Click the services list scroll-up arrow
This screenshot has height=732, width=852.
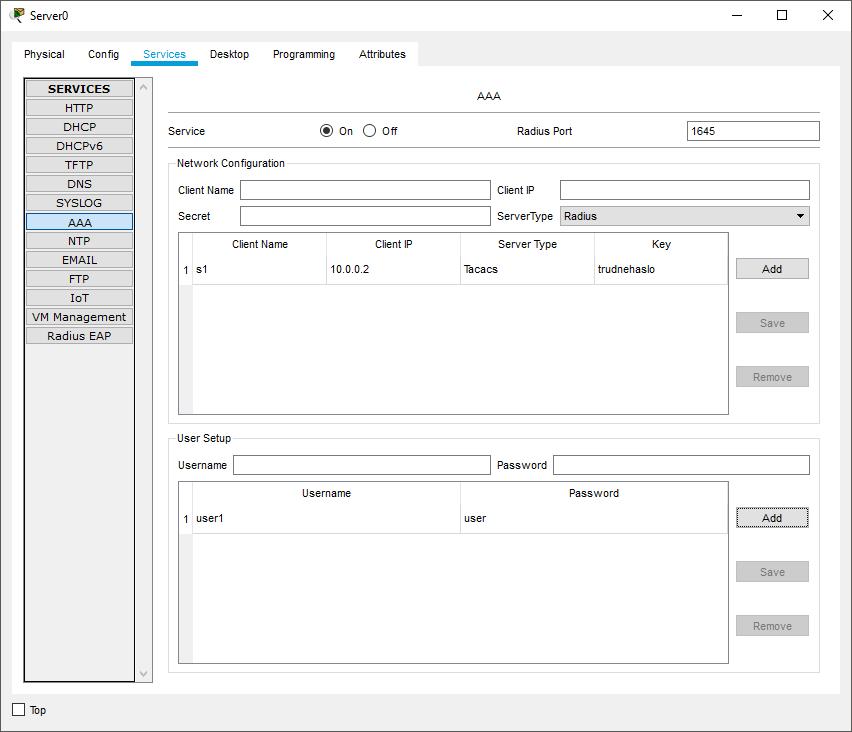point(143,87)
